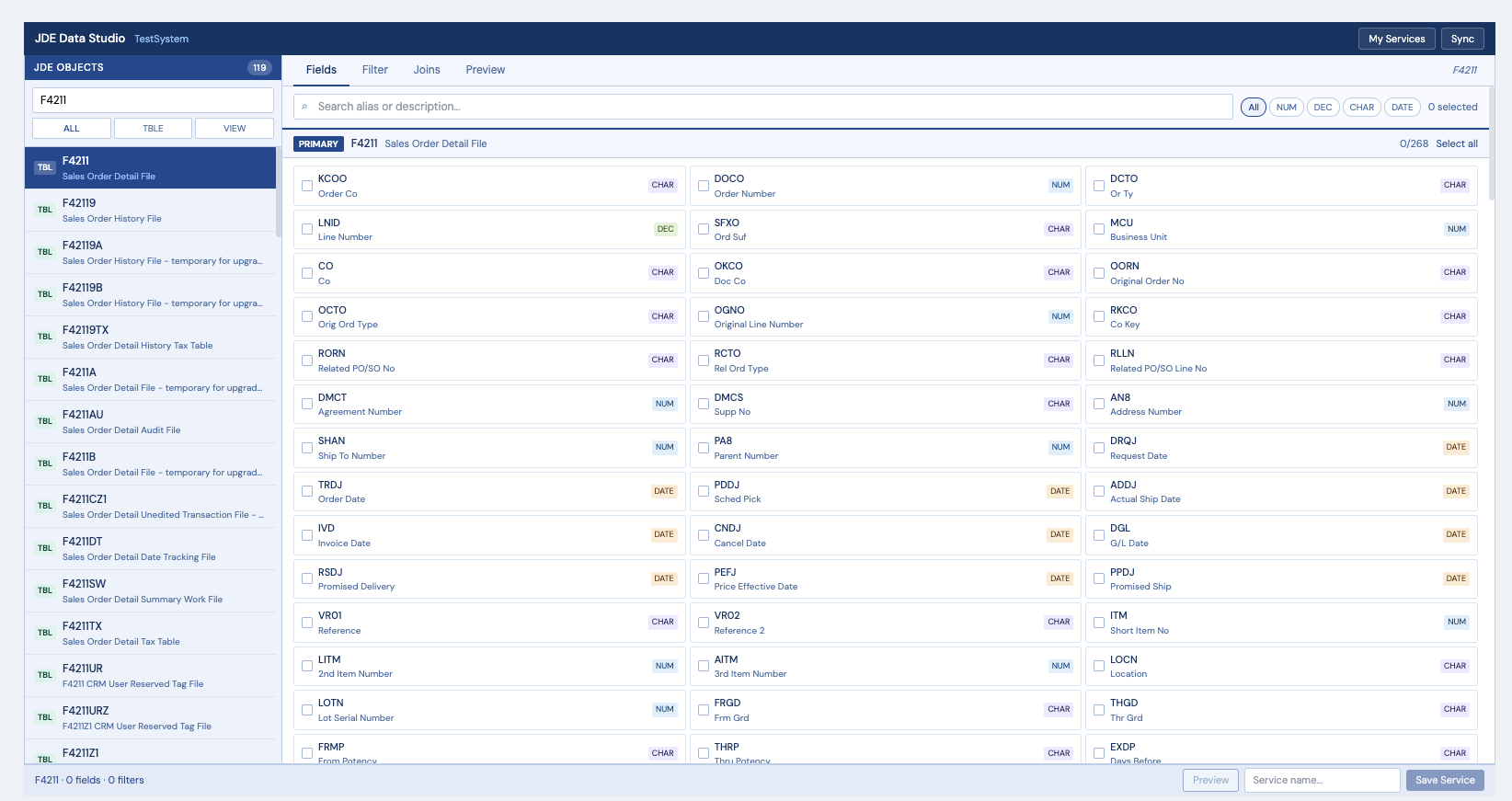Select F4211UR CRM User Reserved Tag File
Viewport: 1512px width, 801px height.
tap(150, 675)
